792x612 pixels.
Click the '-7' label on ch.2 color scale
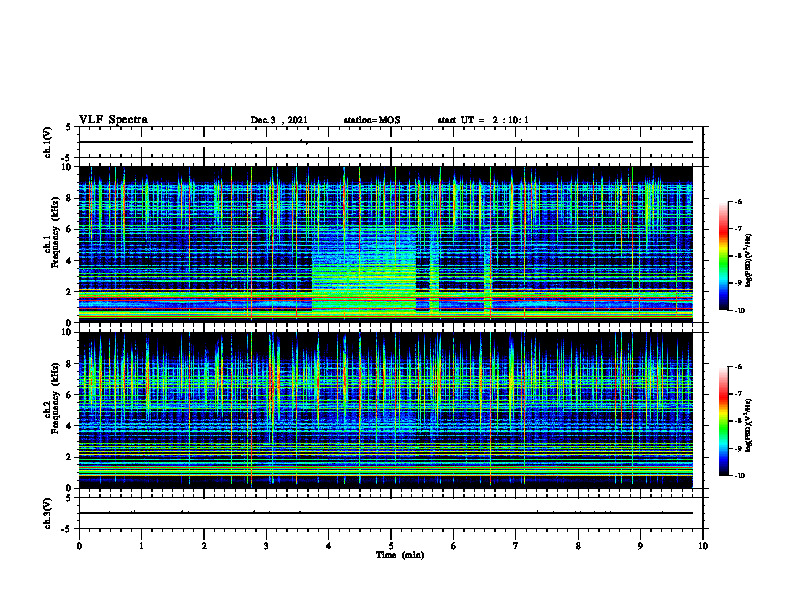737,394
